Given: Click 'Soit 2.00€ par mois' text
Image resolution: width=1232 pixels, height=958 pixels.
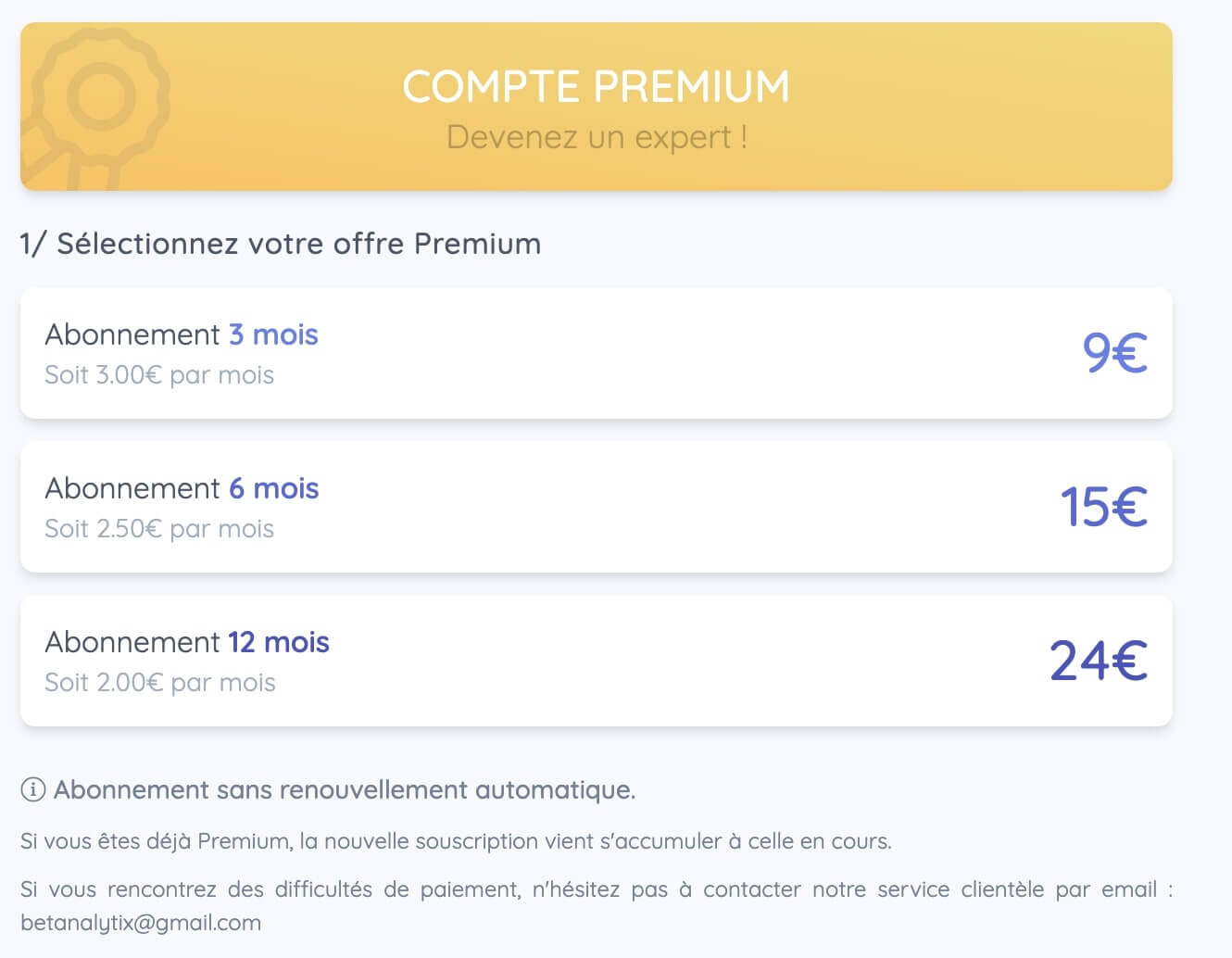Looking at the screenshot, I should (x=160, y=683).
